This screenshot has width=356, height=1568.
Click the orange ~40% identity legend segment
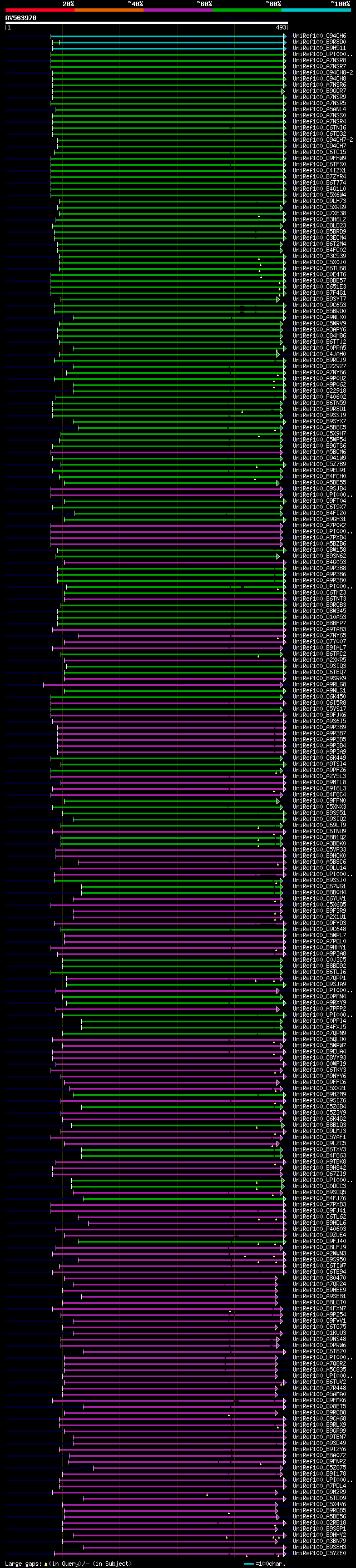pos(108,10)
